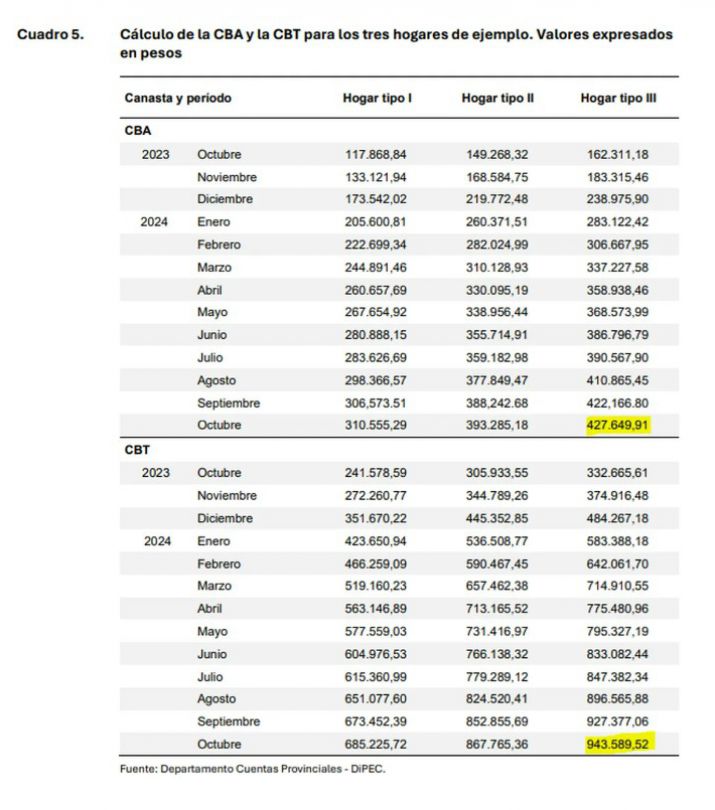Click the Cuadro 5. caption label
The image size is (715, 810).
click(50, 35)
